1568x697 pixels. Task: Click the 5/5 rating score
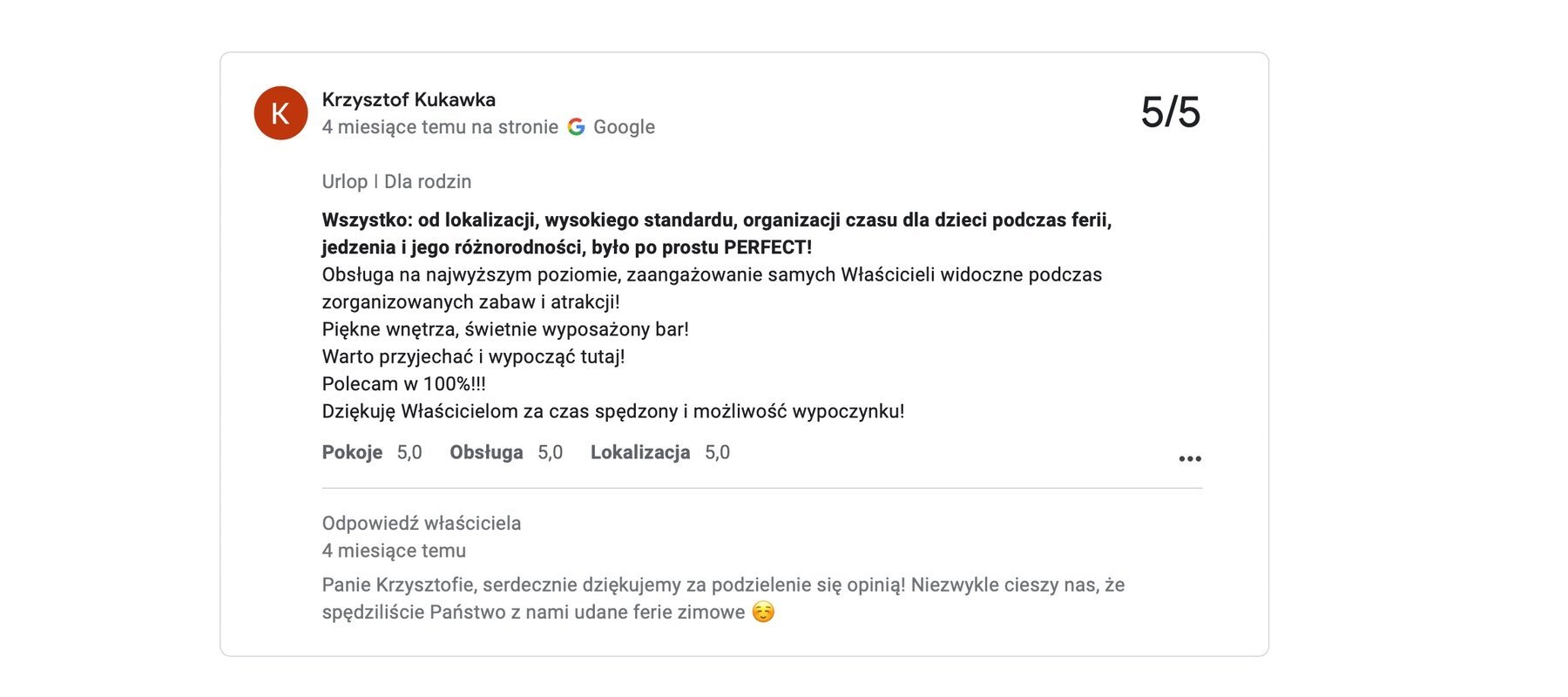point(1170,112)
